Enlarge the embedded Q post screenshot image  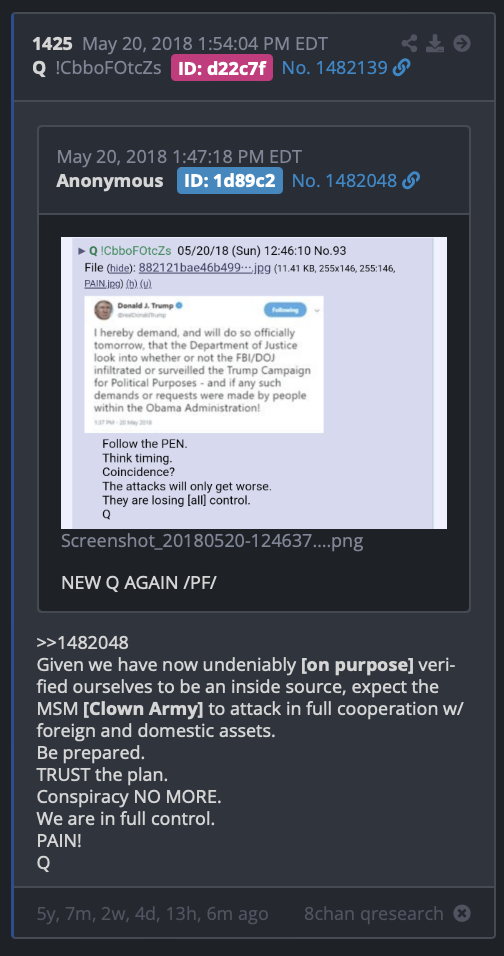(x=254, y=383)
